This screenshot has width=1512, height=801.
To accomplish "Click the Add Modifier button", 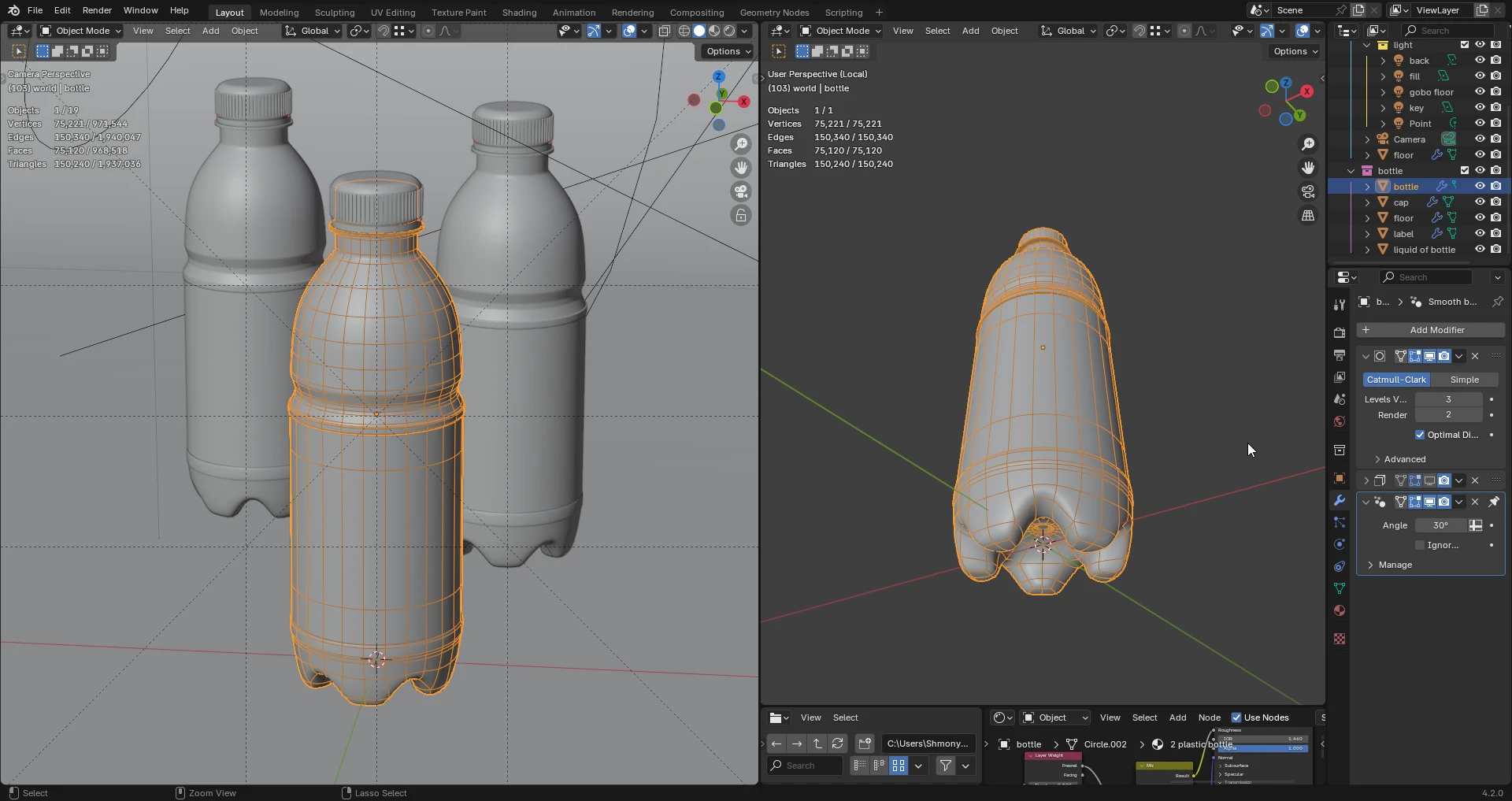I will tap(1430, 330).
